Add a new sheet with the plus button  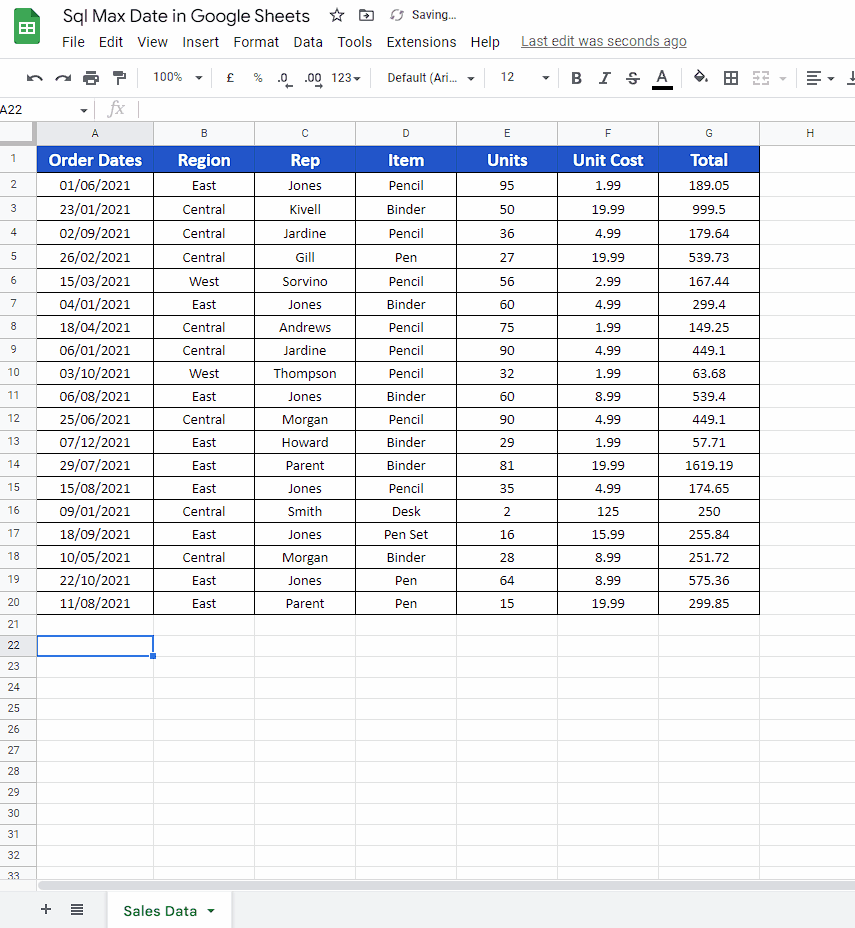(45, 910)
